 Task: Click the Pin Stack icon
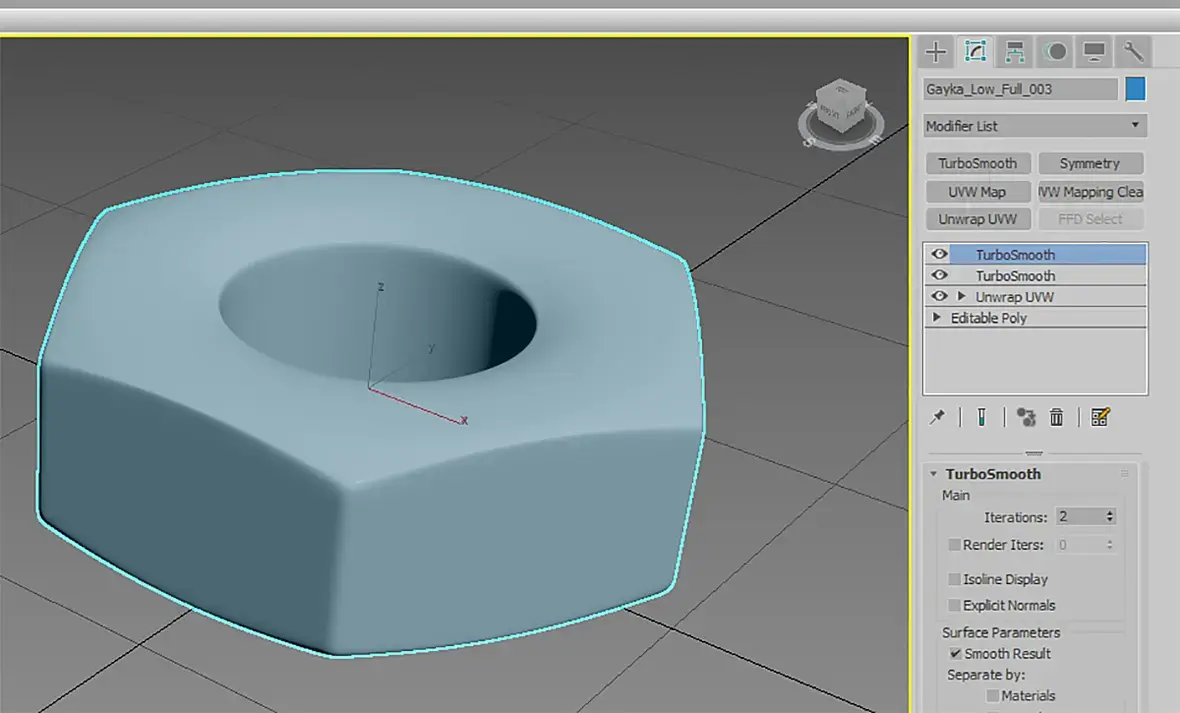[938, 417]
